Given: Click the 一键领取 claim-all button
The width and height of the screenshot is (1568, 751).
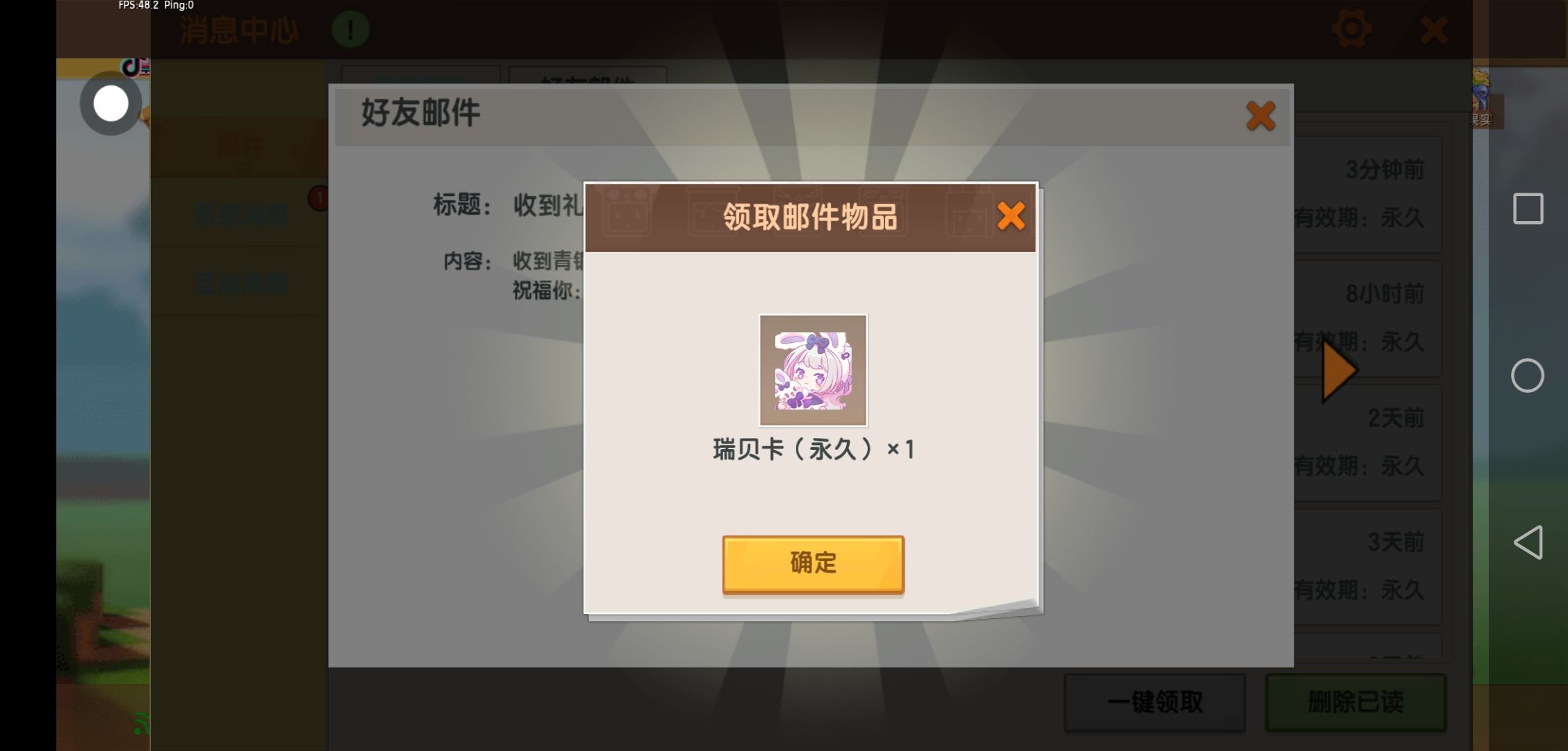Looking at the screenshot, I should point(1154,702).
